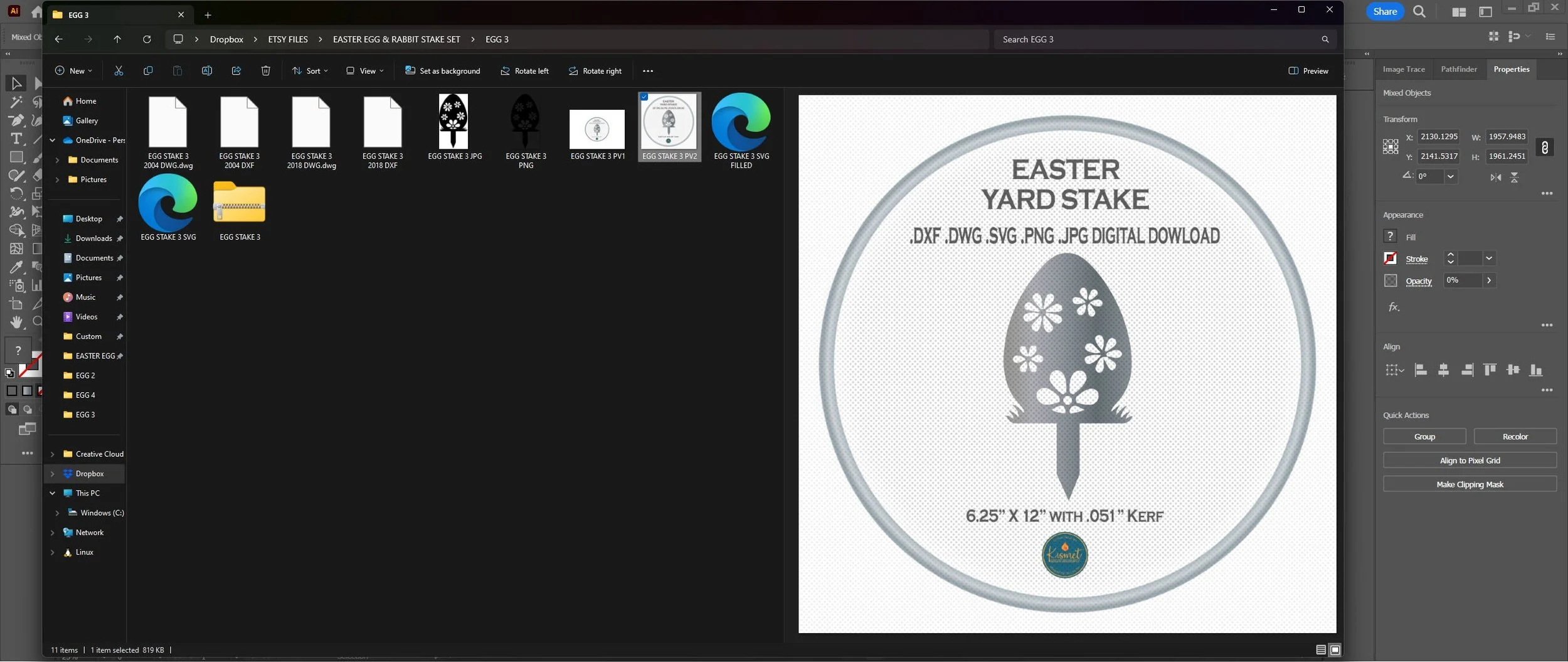The height and width of the screenshot is (662, 1568).
Task: Click Set as background button
Action: pyautogui.click(x=443, y=71)
